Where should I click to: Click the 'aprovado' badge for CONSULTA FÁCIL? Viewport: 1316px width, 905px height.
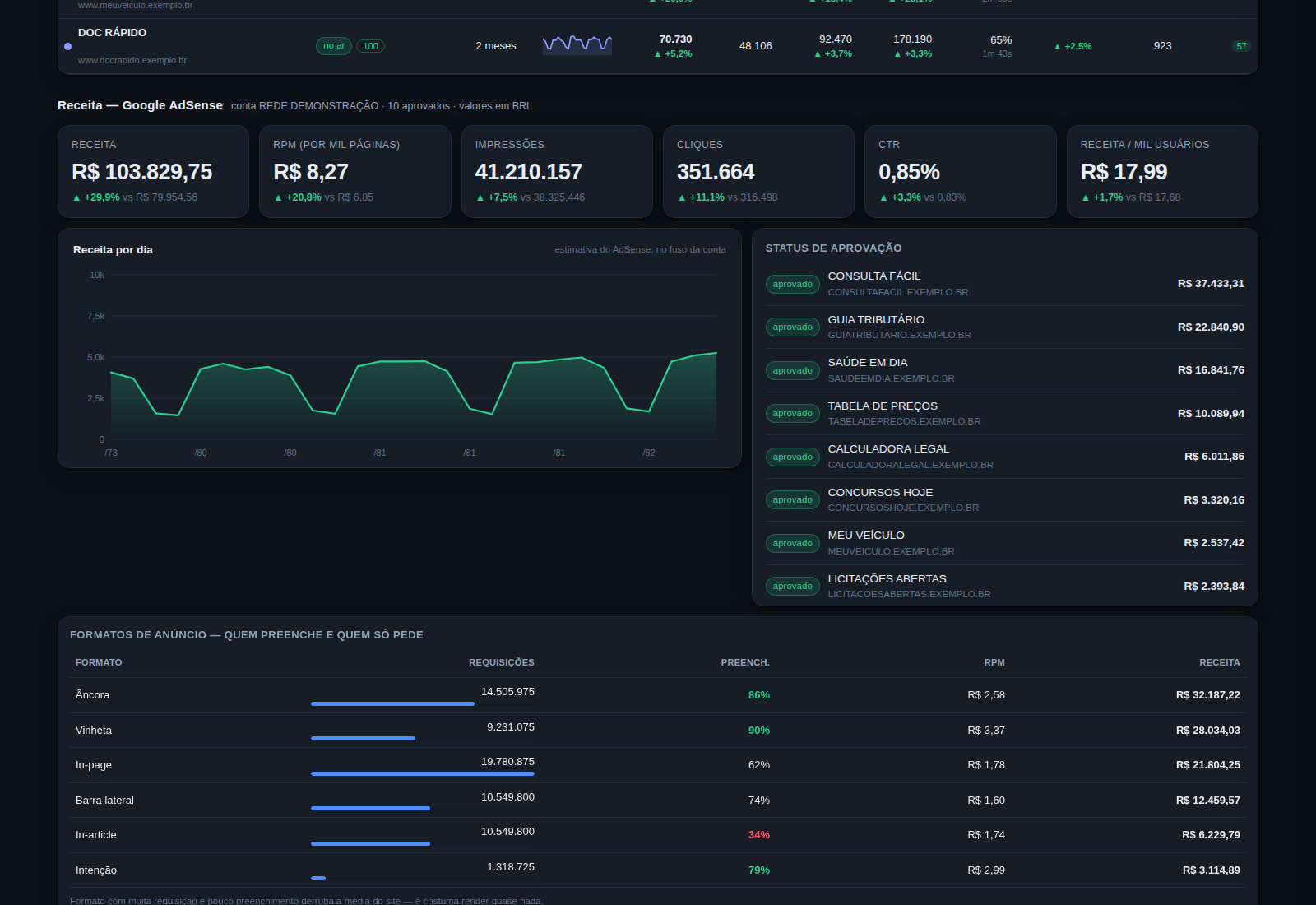tap(792, 284)
